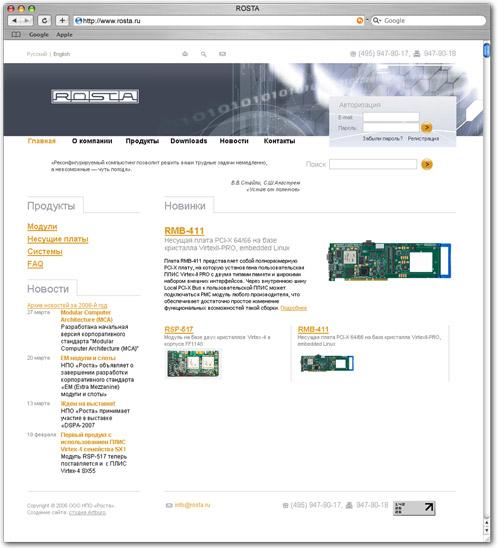
Task: Open the FAQ link
Action: [35, 264]
